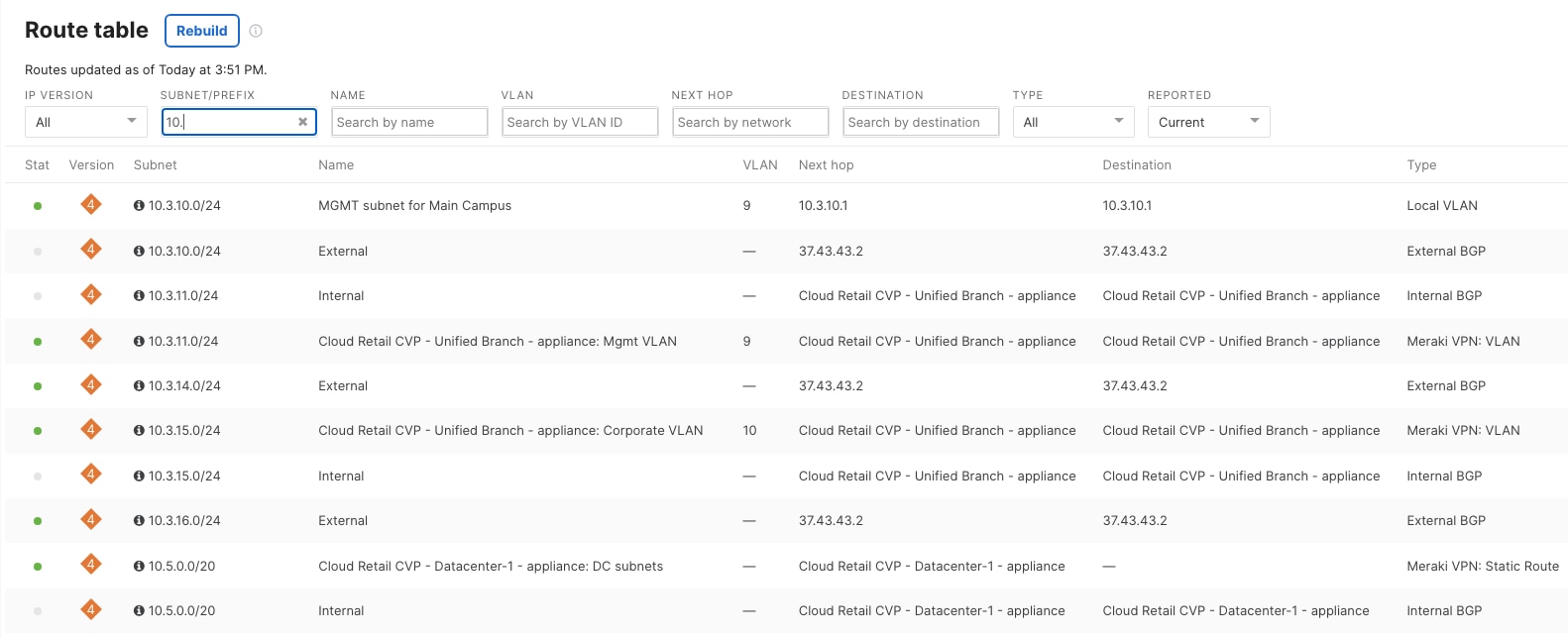
Task: Open the IP Version dropdown
Action: click(x=86, y=122)
